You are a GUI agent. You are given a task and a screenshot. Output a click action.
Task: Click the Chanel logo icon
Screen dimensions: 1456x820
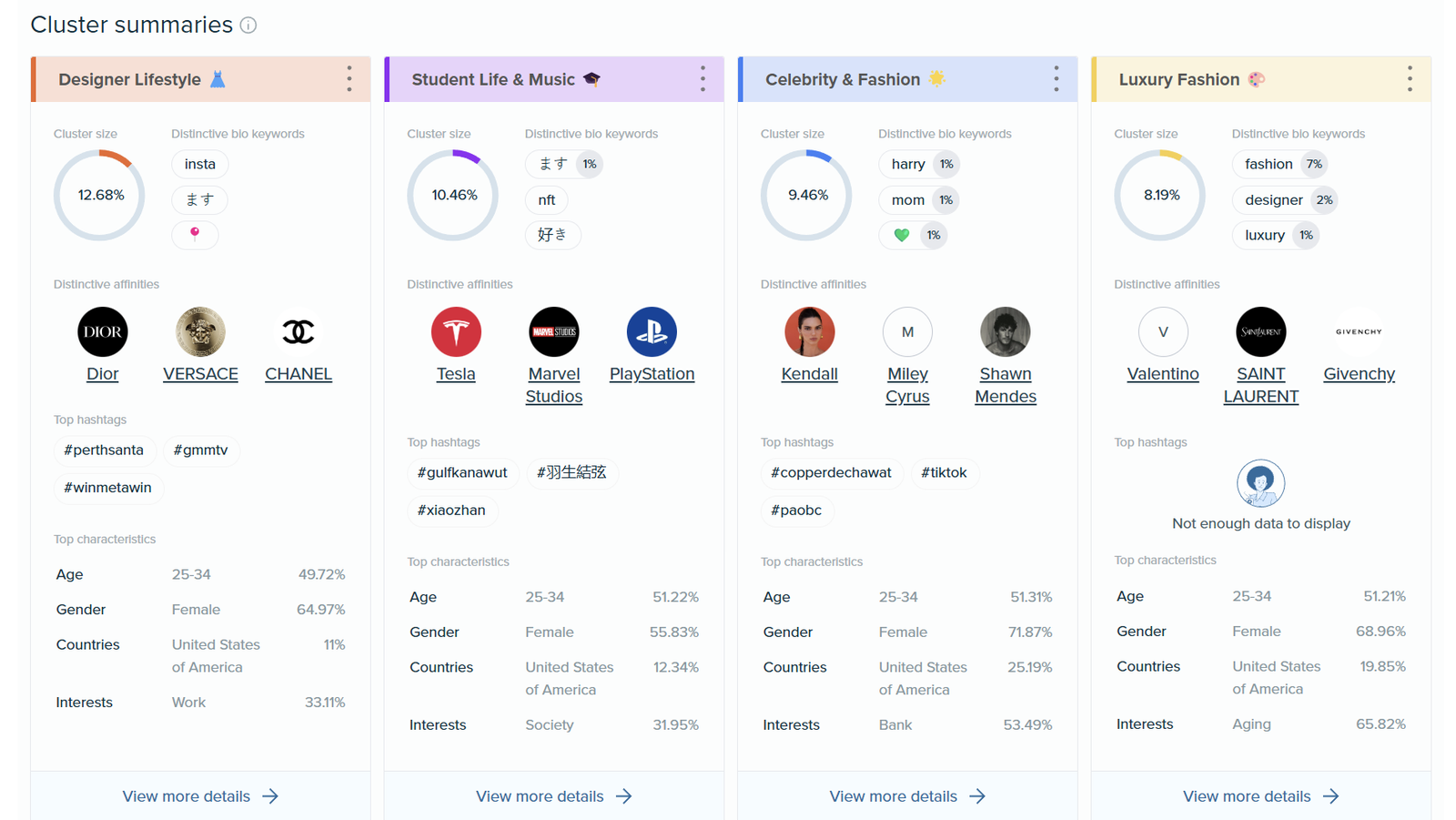(298, 332)
